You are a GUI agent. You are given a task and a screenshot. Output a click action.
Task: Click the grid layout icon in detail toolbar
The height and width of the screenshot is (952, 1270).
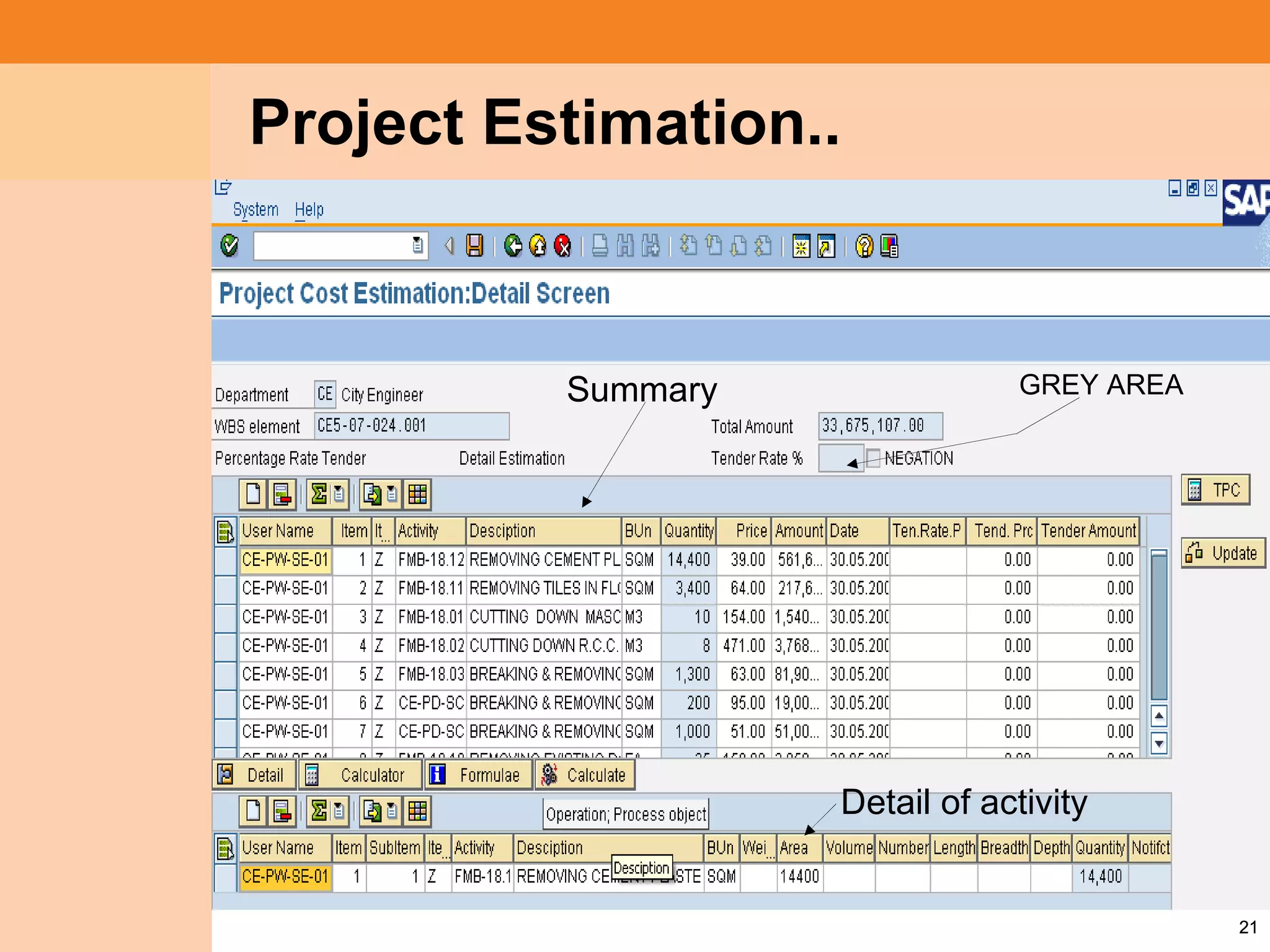(417, 811)
